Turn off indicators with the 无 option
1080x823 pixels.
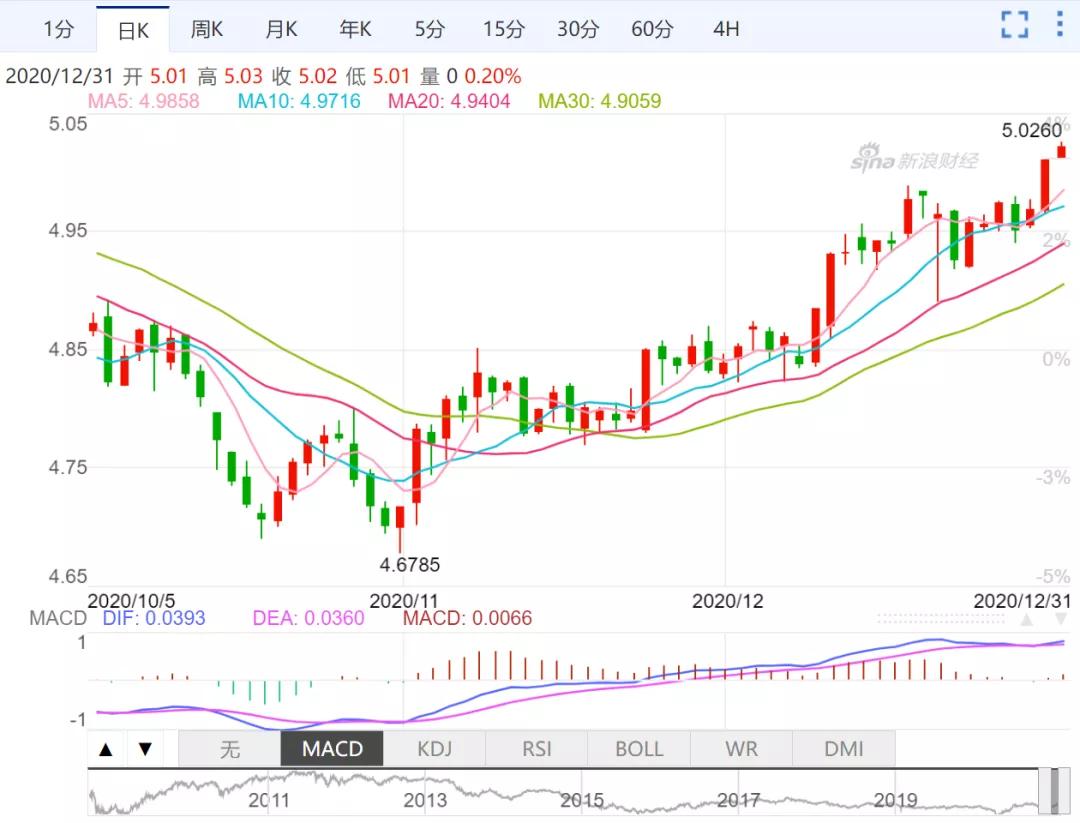point(229,749)
